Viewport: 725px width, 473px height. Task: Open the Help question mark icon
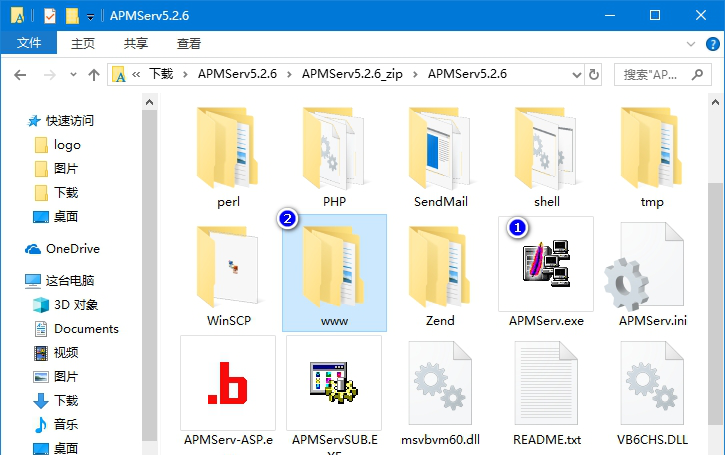pyautogui.click(x=713, y=44)
